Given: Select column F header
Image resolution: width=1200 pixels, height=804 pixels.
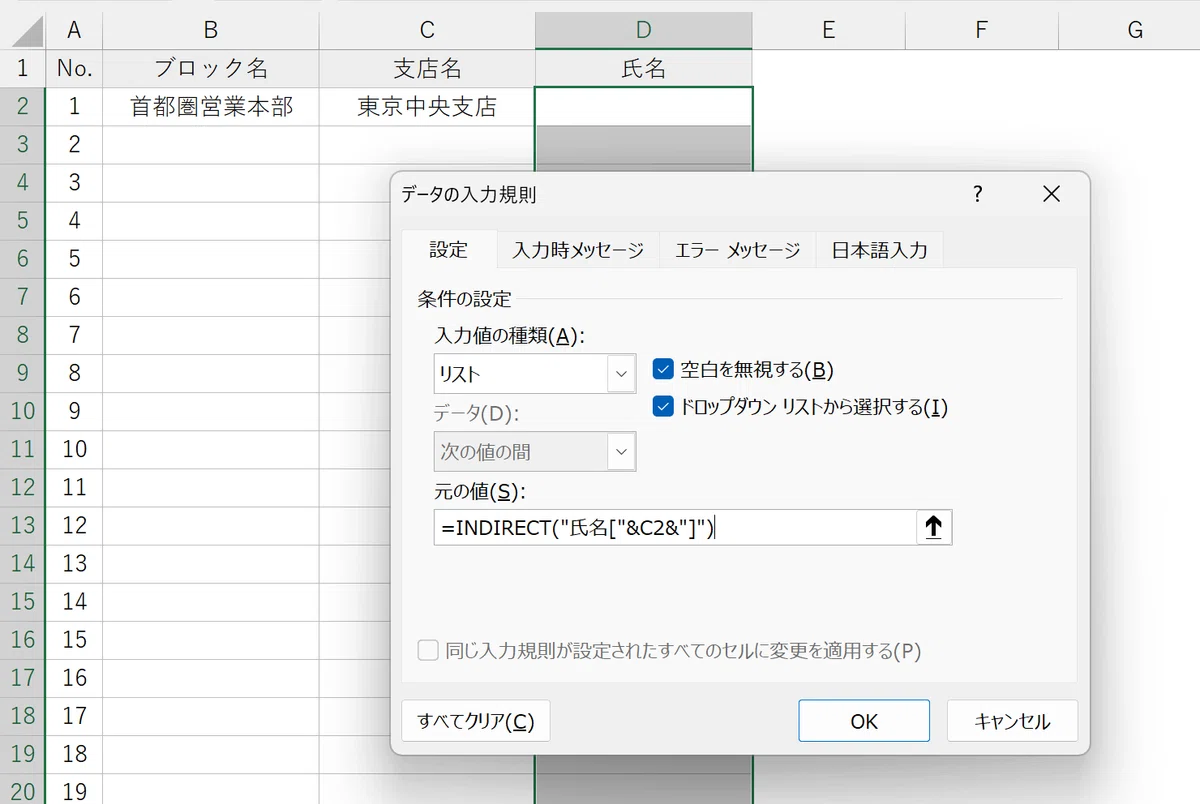Looking at the screenshot, I should (981, 30).
